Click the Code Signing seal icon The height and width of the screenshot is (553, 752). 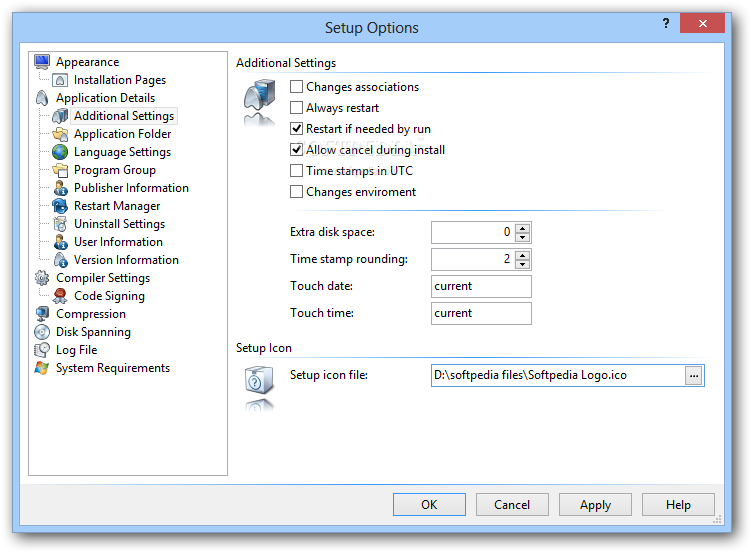pyautogui.click(x=60, y=296)
